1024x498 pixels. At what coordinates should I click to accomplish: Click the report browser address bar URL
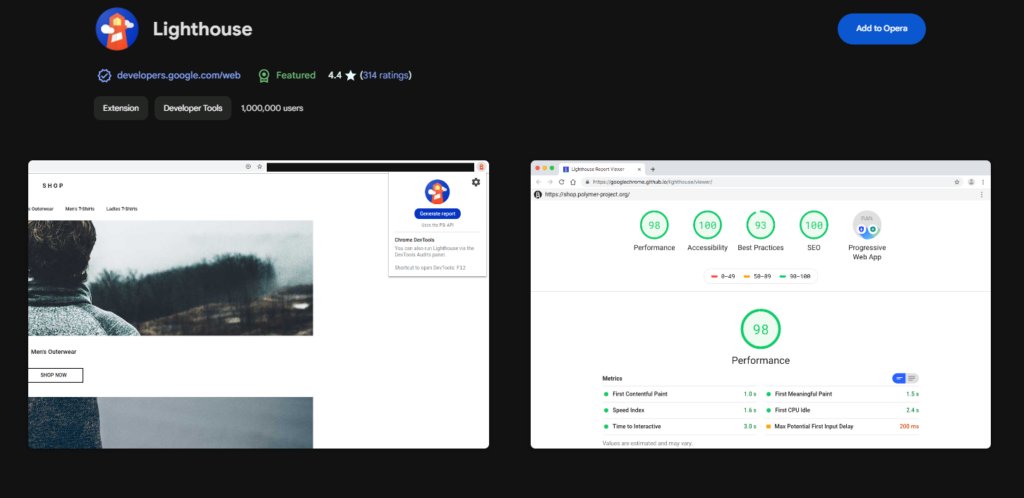pyautogui.click(x=652, y=182)
